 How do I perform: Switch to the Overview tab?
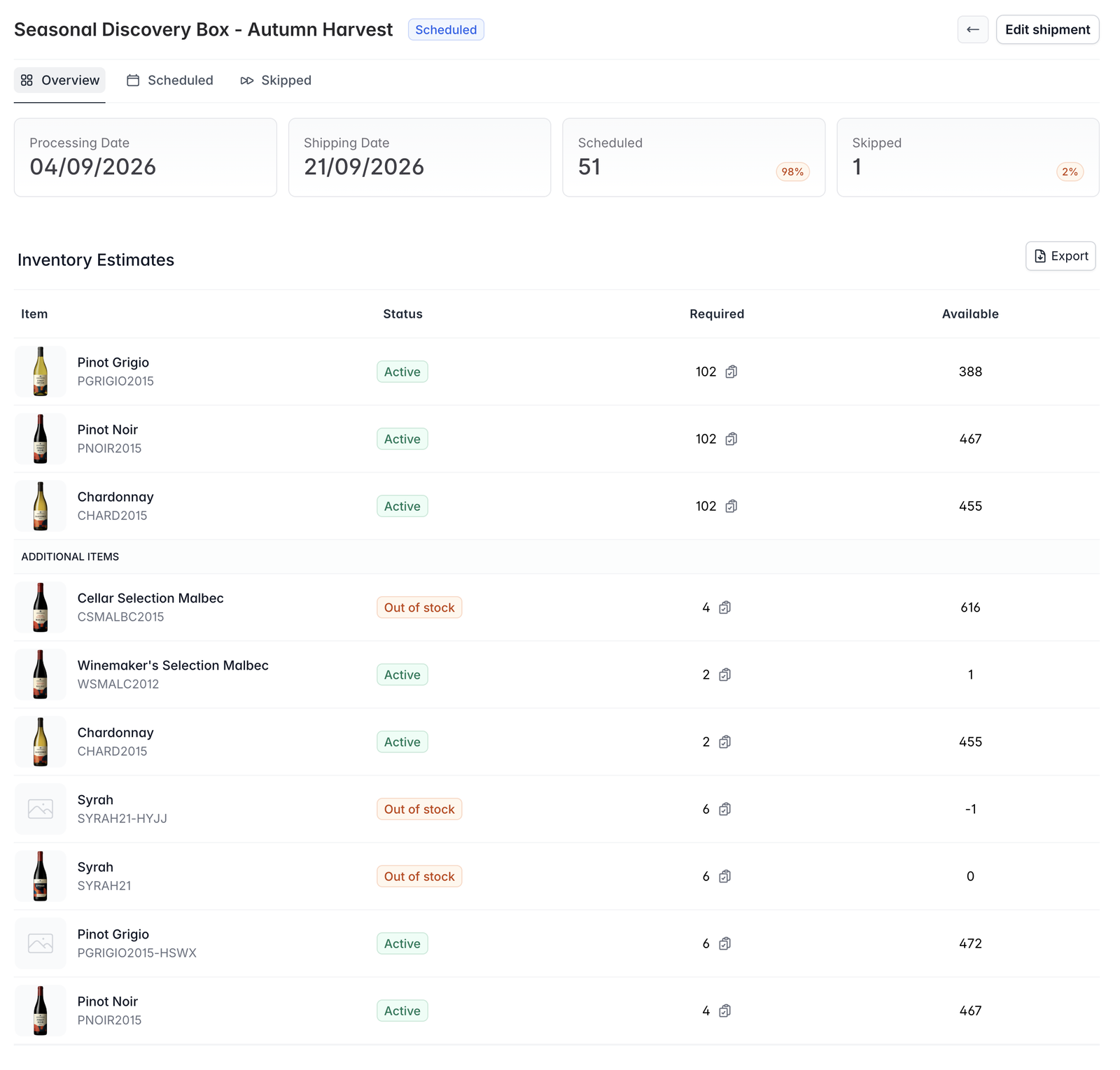tap(59, 80)
